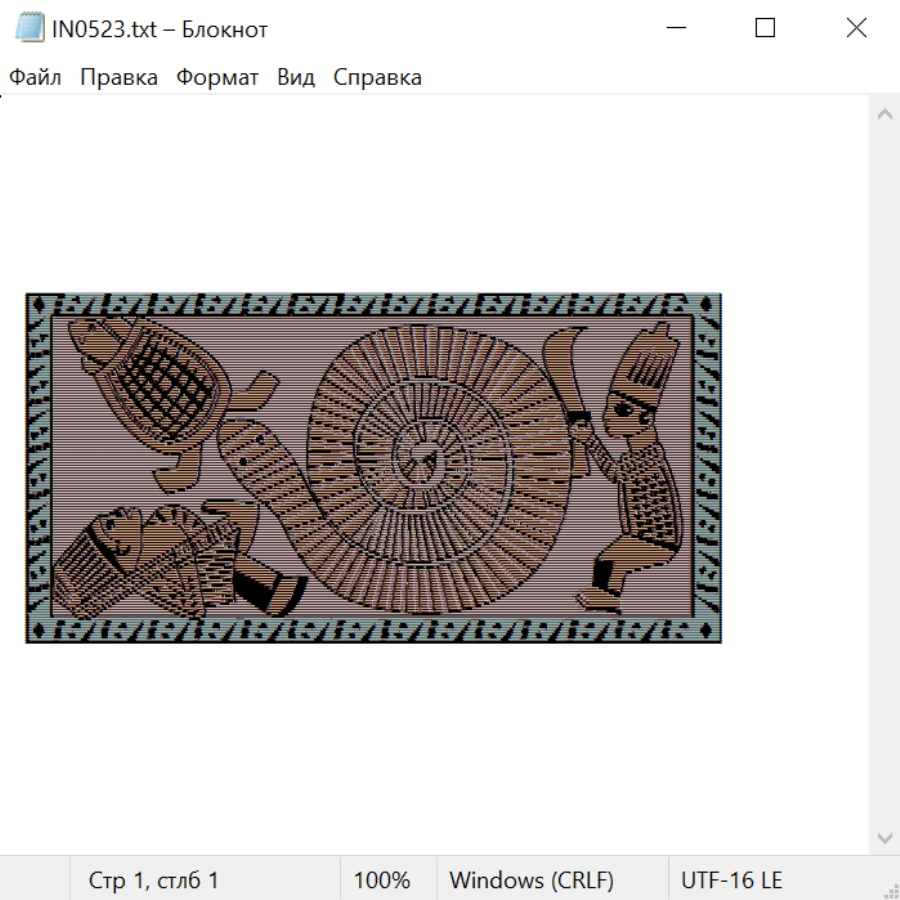Click the scroll up arrow
Image resolution: width=900 pixels, height=900 pixels.
coord(884,115)
